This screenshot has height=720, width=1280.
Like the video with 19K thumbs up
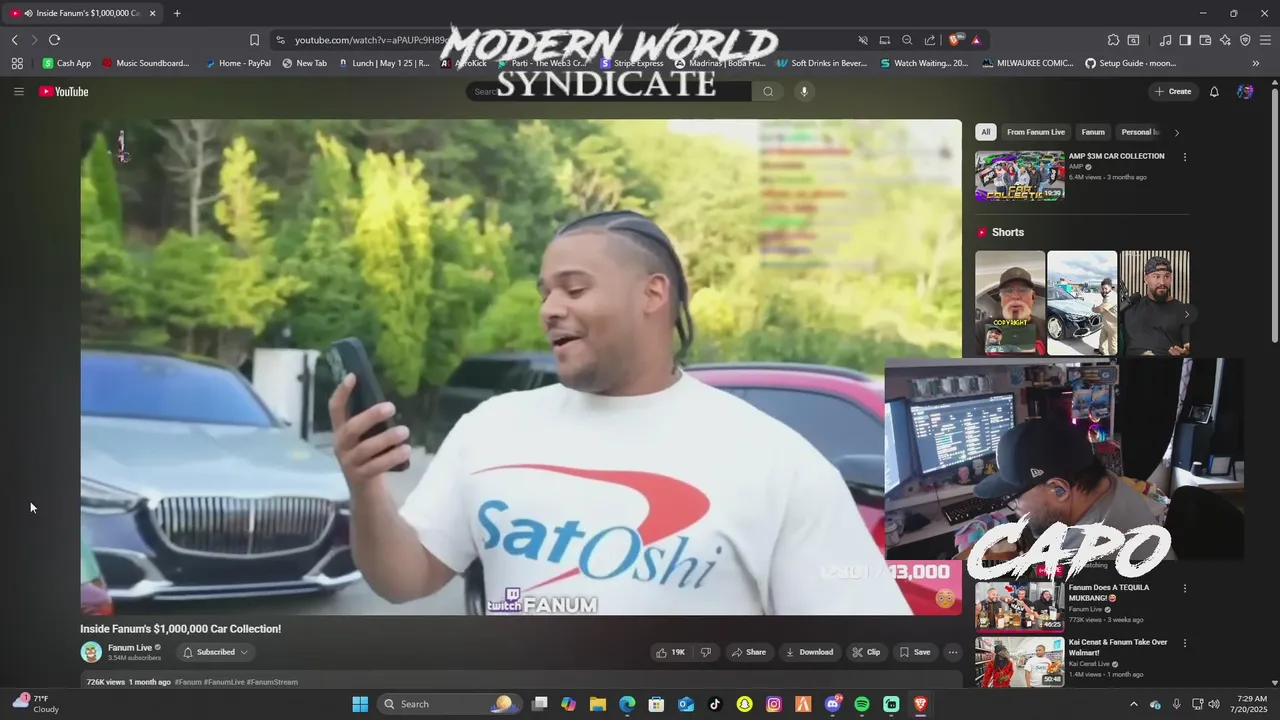[x=670, y=652]
